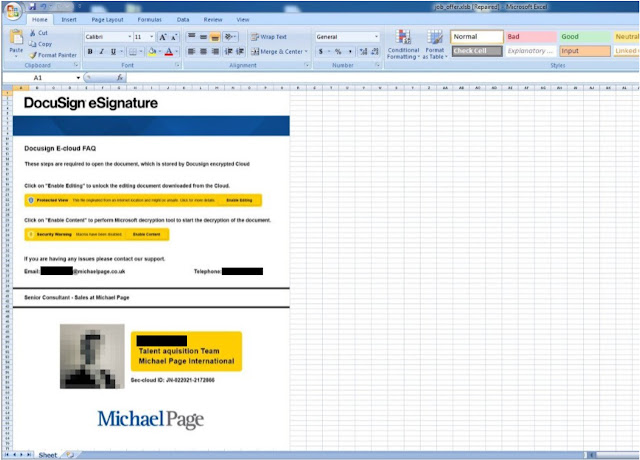
Task: Center text horizontally icon
Action: pos(203,51)
